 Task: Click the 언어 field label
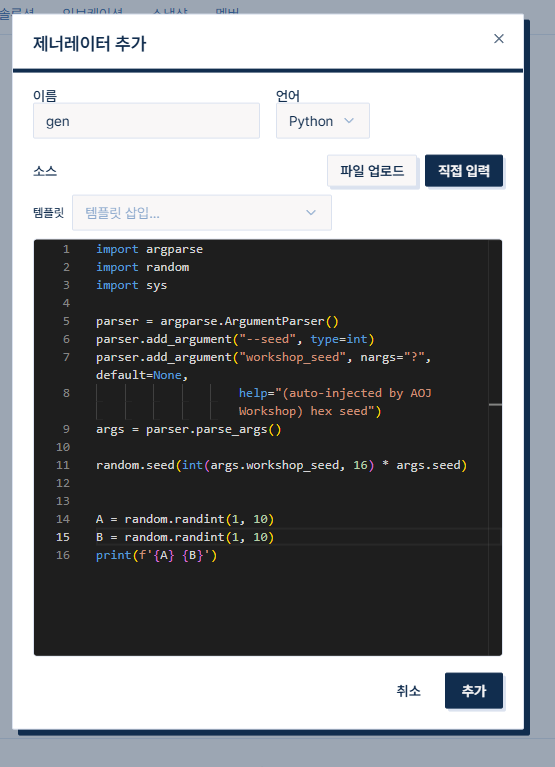click(288, 95)
